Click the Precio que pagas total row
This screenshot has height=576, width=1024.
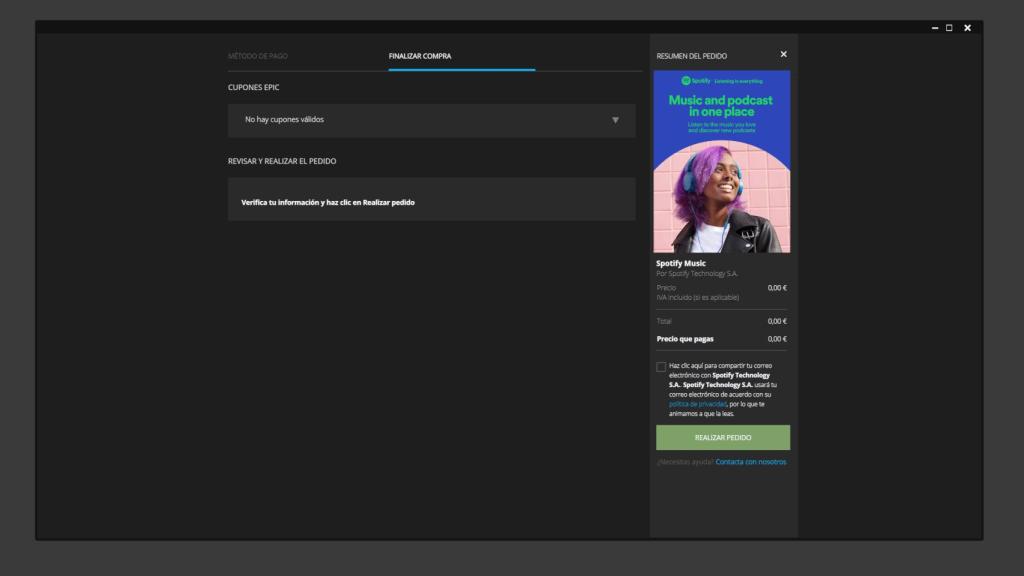point(722,338)
